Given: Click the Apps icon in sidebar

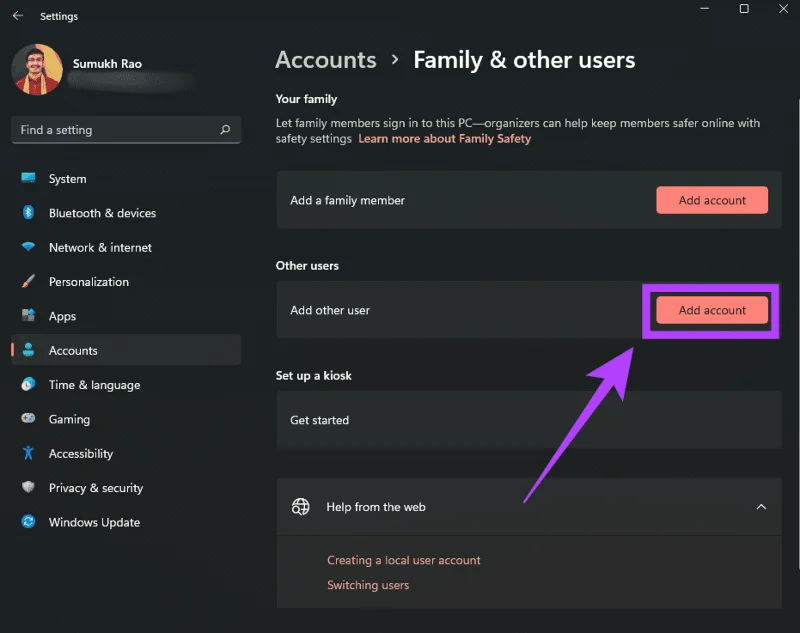Looking at the screenshot, I should click(28, 315).
